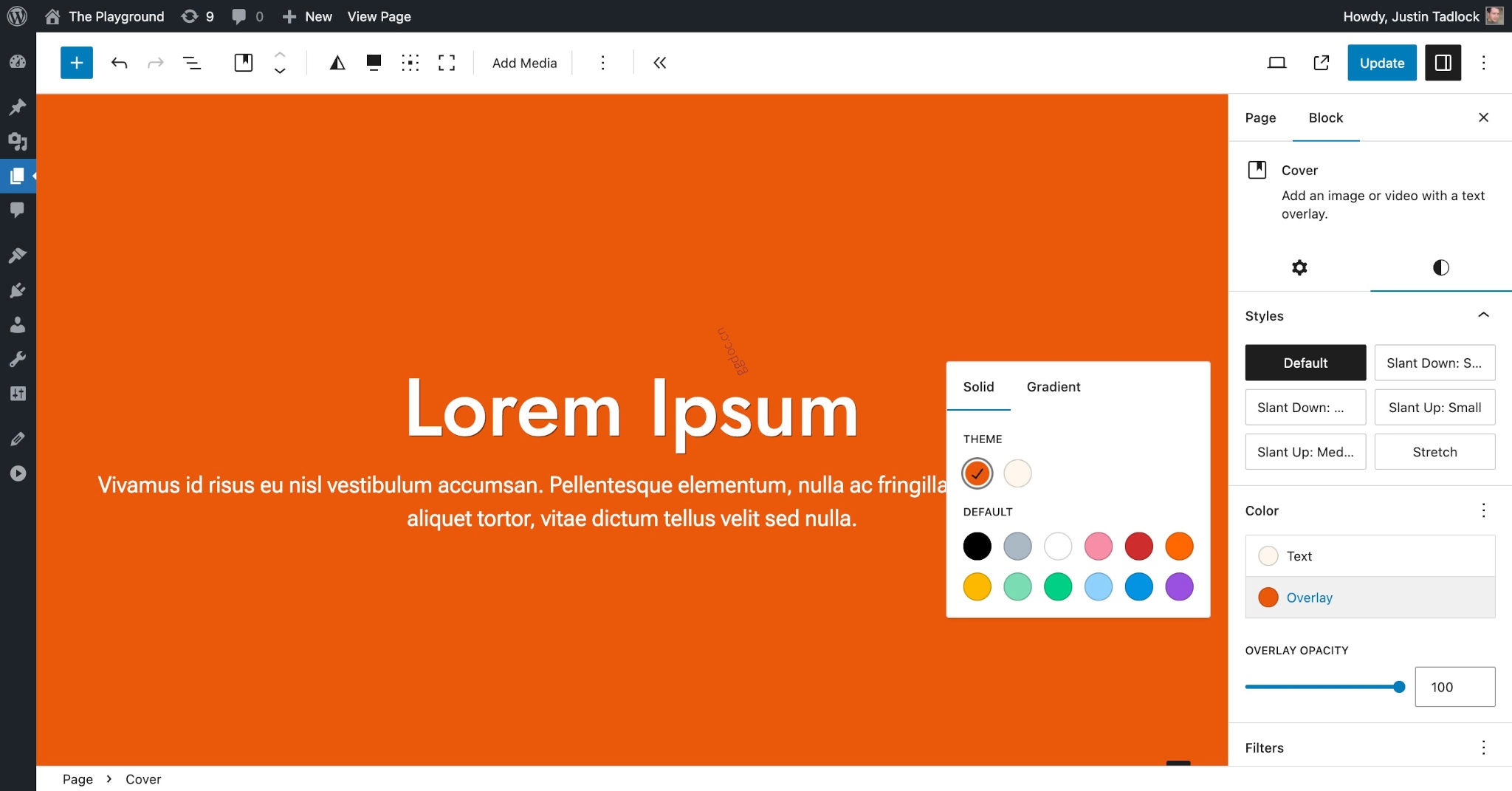The height and width of the screenshot is (791, 1512).
Task: Click the block inserter plus button
Action: tap(76, 63)
